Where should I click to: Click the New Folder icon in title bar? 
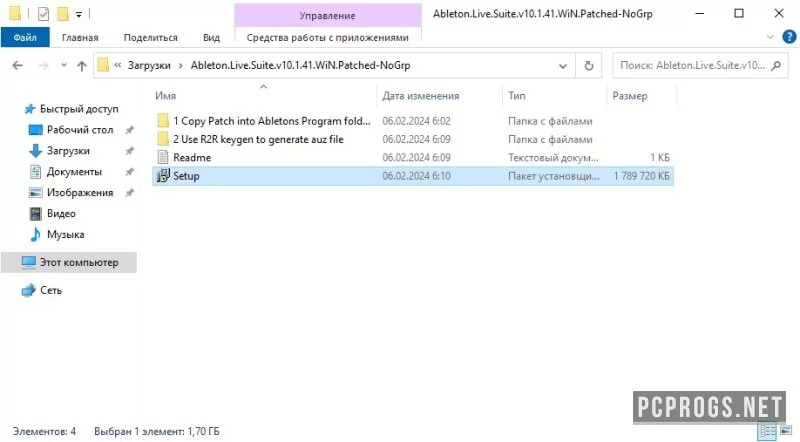63,14
